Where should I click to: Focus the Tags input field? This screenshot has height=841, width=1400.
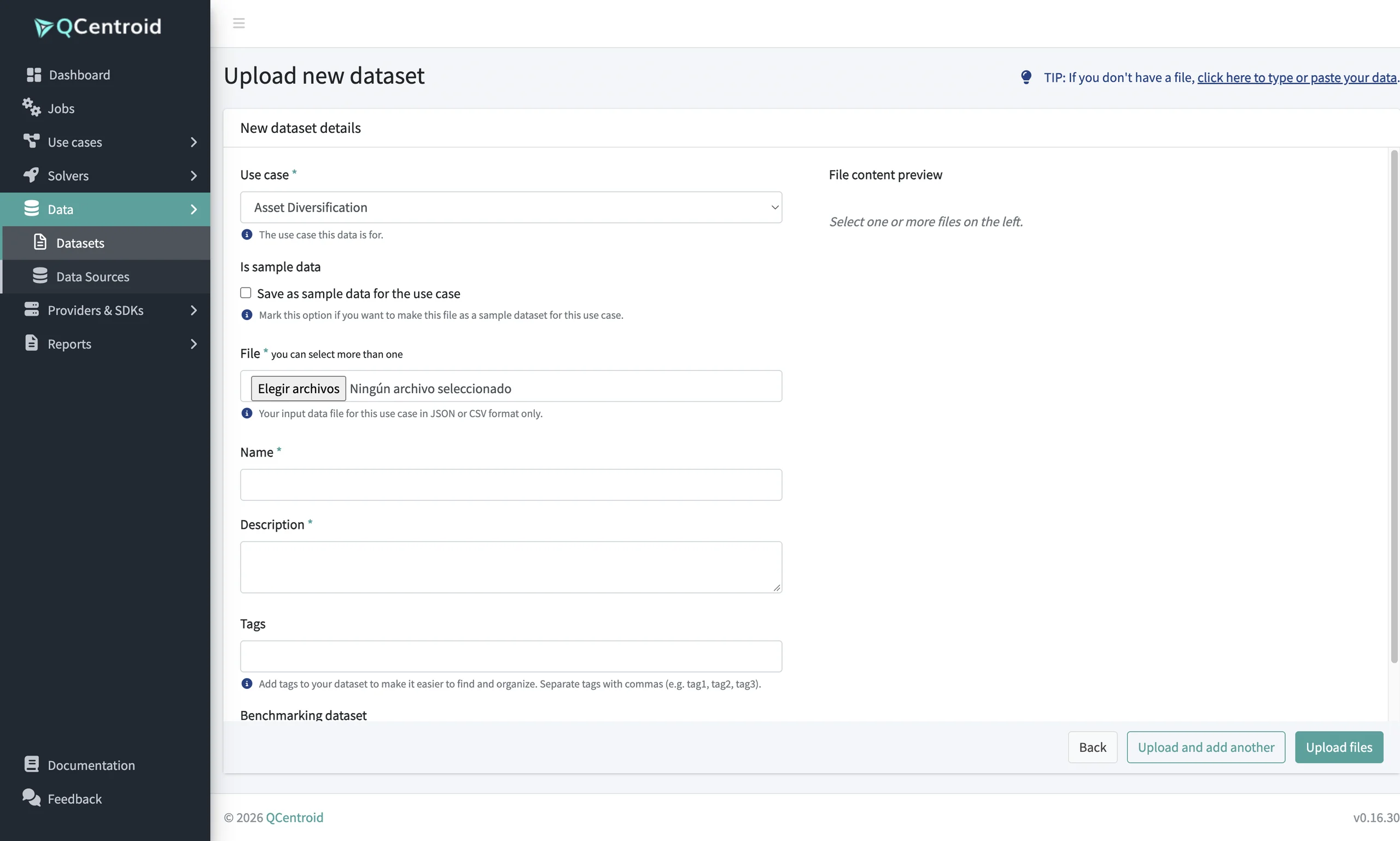[511, 656]
